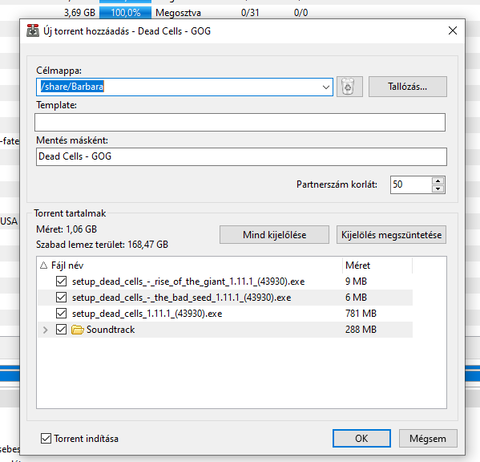Select the Soundtrack folder name

pyautogui.click(x=111, y=330)
